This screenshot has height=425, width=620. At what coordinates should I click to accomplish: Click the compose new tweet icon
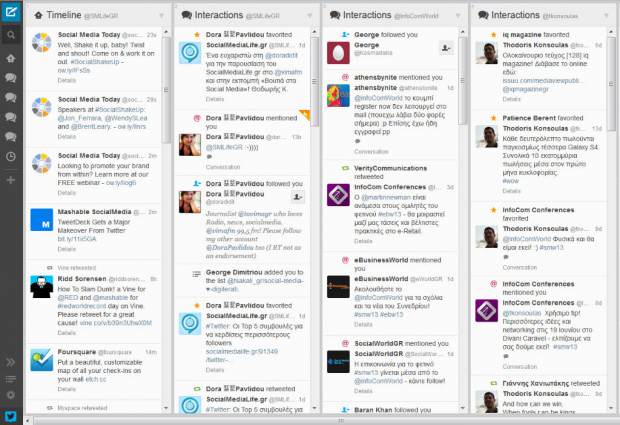point(11,12)
